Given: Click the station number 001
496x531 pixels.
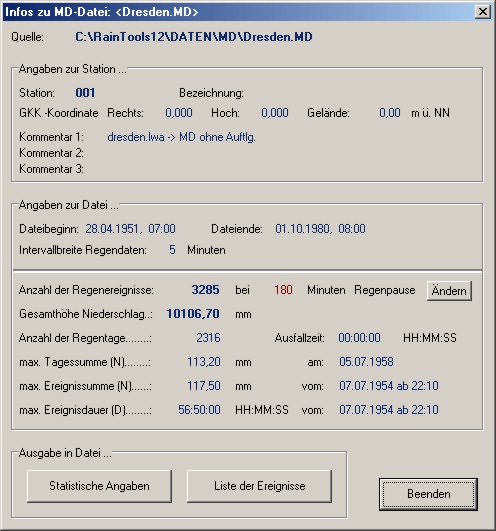Looking at the screenshot, I should coord(85,93).
